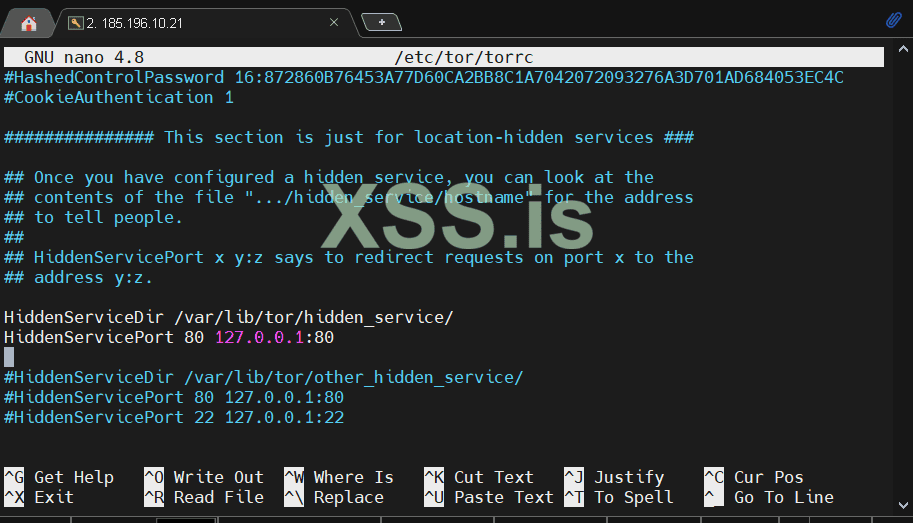
Task: Click the pink 127.0.0.1 address
Action: (x=259, y=337)
